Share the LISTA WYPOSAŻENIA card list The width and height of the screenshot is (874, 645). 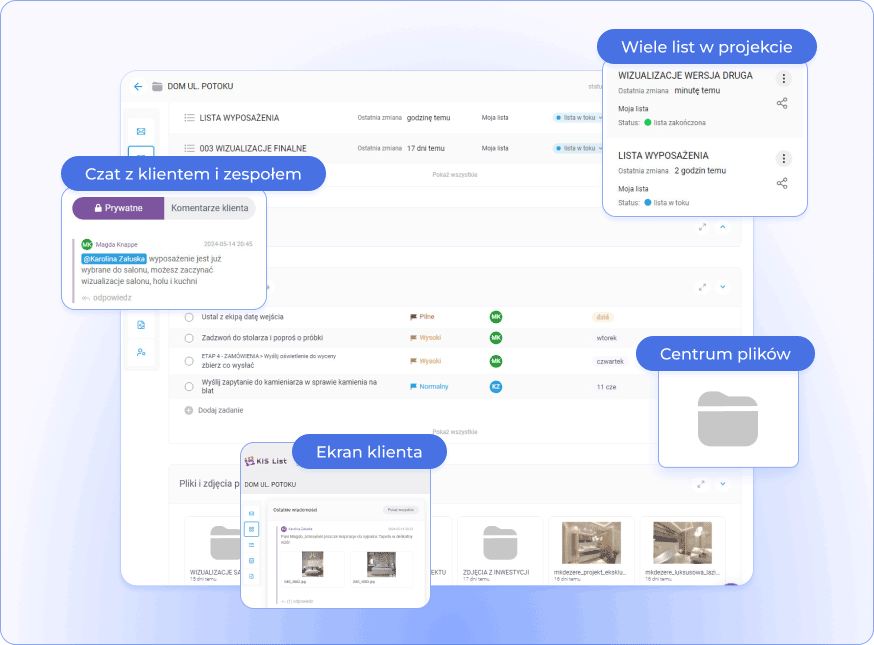pos(782,183)
